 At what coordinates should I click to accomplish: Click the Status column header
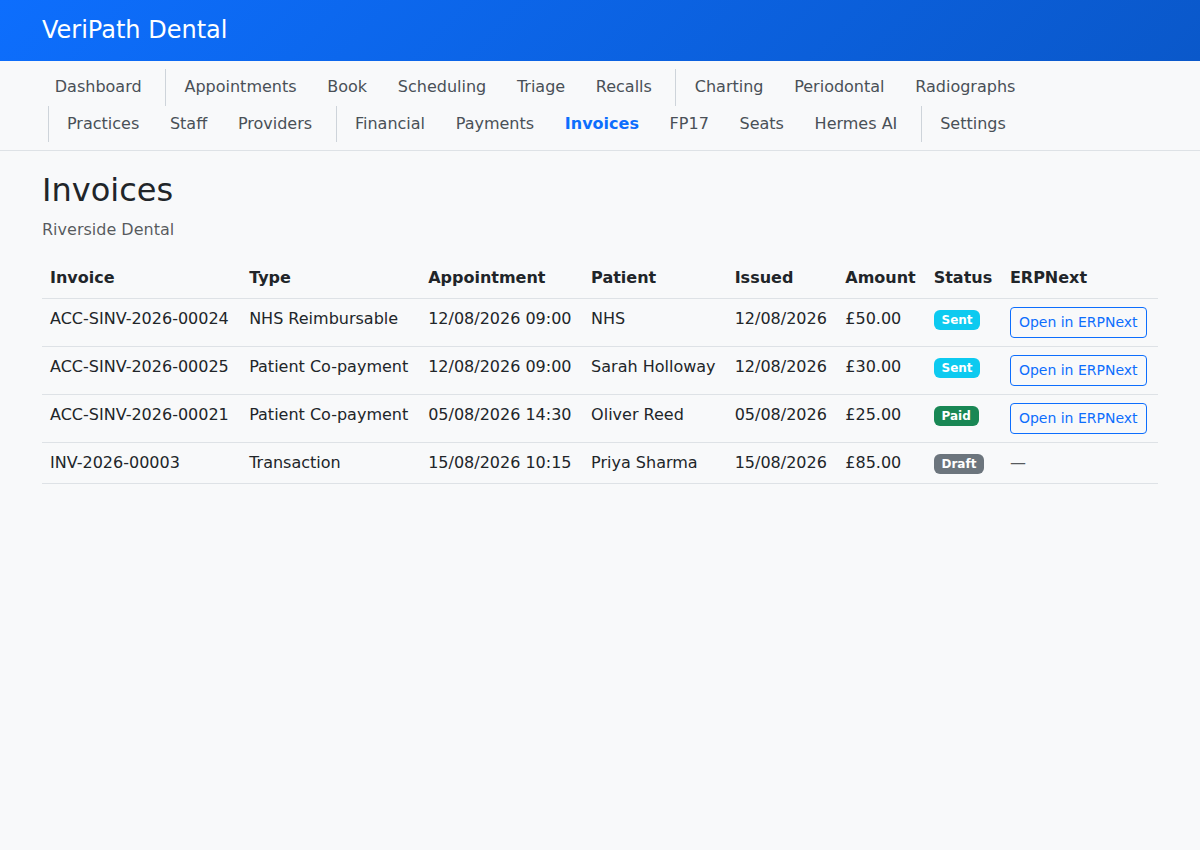click(963, 278)
